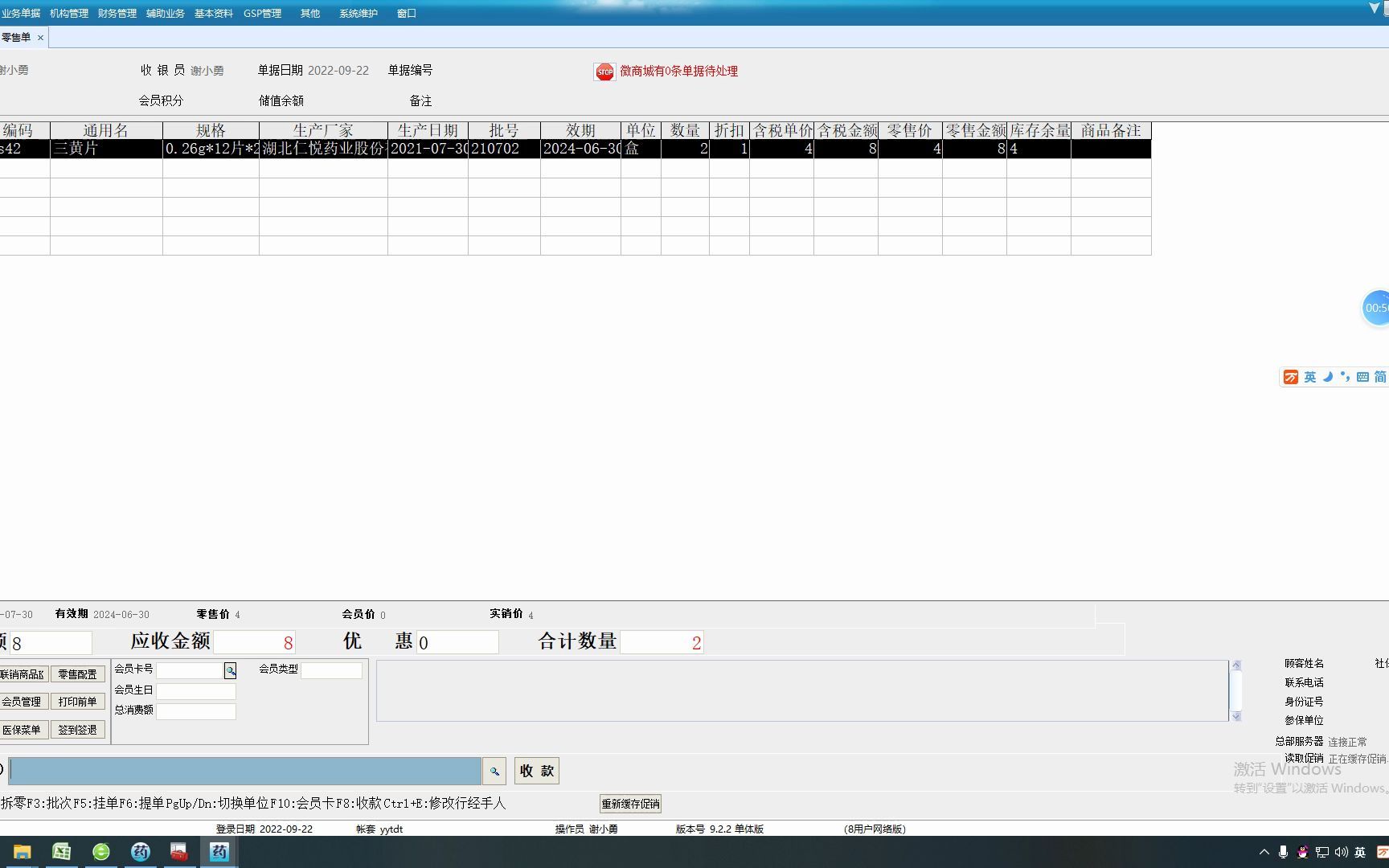Click the batch number cell 210702
This screenshot has height=868, width=1389.
(504, 149)
